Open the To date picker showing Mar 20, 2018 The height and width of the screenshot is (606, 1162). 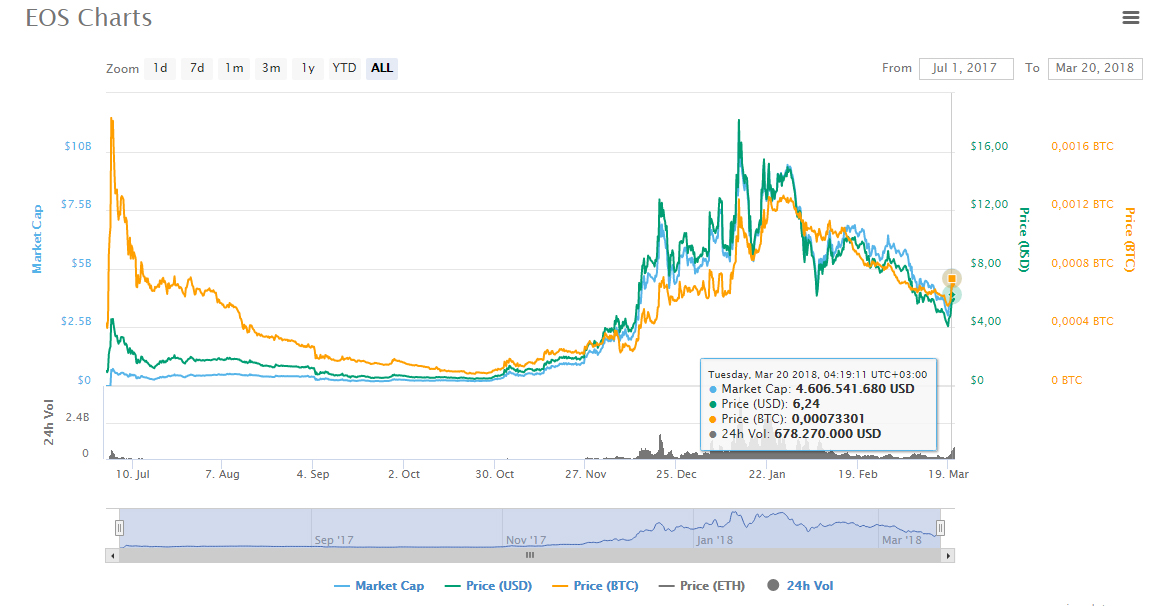pyautogui.click(x=1095, y=68)
